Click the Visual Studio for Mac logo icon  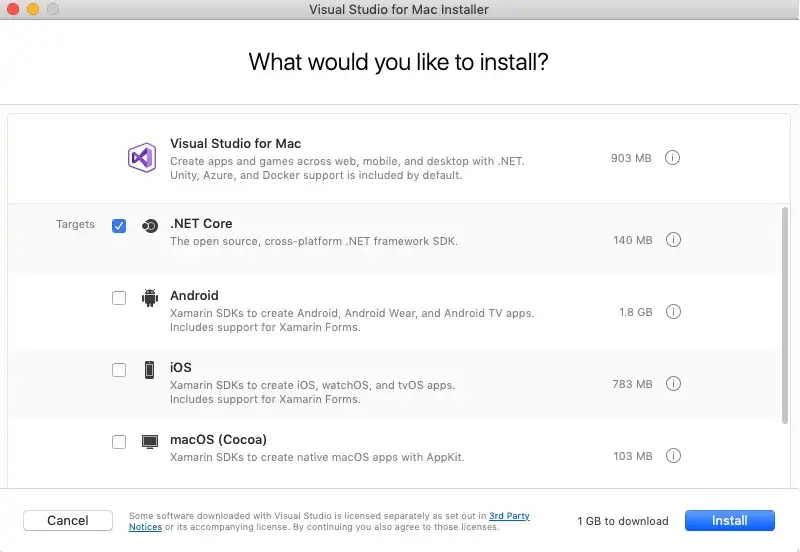[141, 158]
